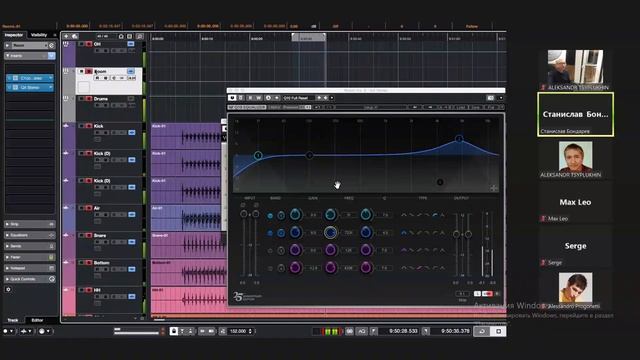Image resolution: width=640 pixels, height=360 pixels.
Task: Click the Room track blue channel button
Action: click(x=131, y=71)
